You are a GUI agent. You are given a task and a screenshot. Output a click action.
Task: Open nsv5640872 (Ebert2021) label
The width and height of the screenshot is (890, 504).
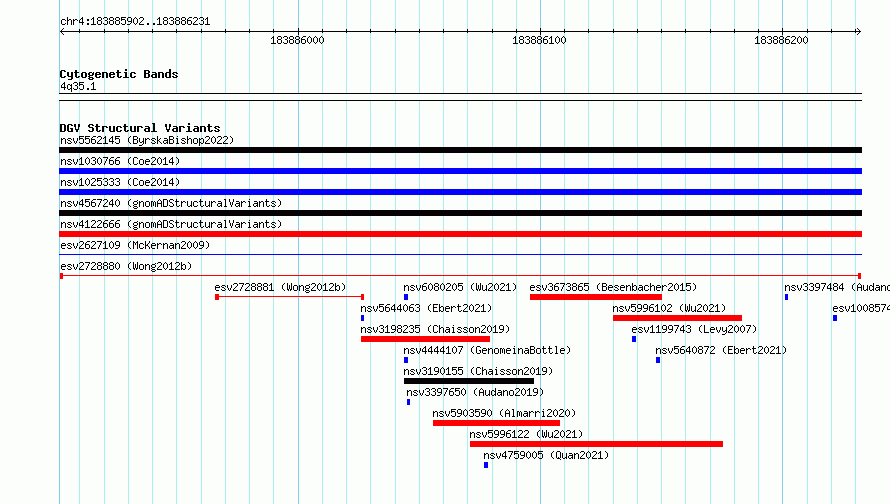(721, 350)
